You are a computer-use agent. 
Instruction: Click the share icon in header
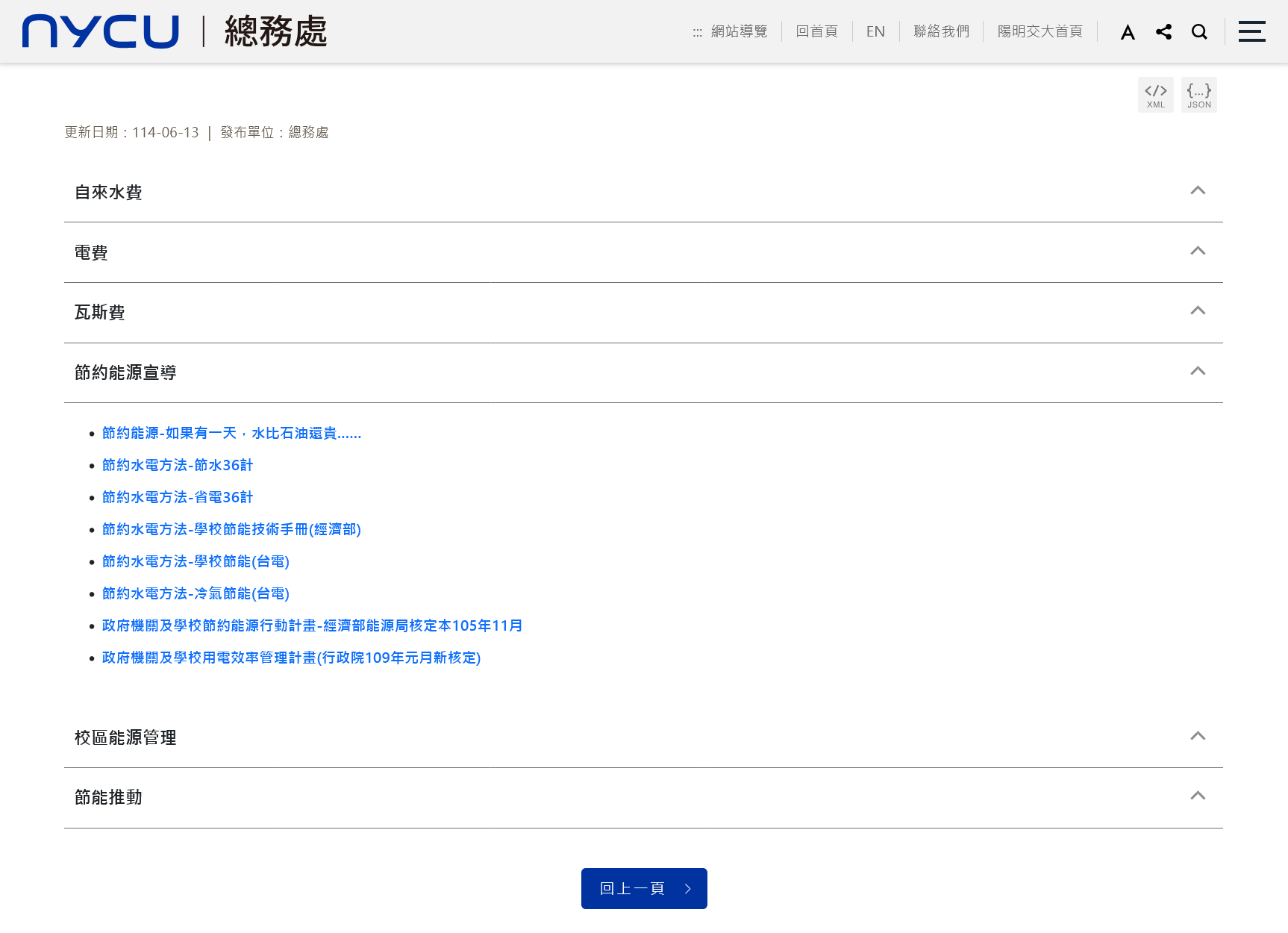1163,32
